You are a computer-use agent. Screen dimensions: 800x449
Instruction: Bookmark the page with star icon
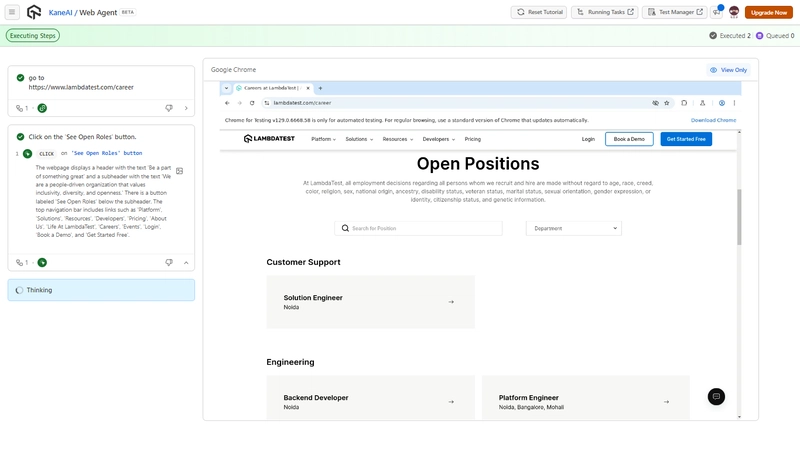[667, 103]
